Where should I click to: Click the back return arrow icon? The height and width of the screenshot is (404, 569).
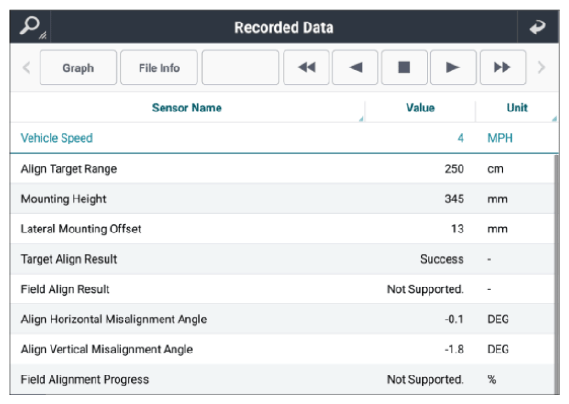537,27
